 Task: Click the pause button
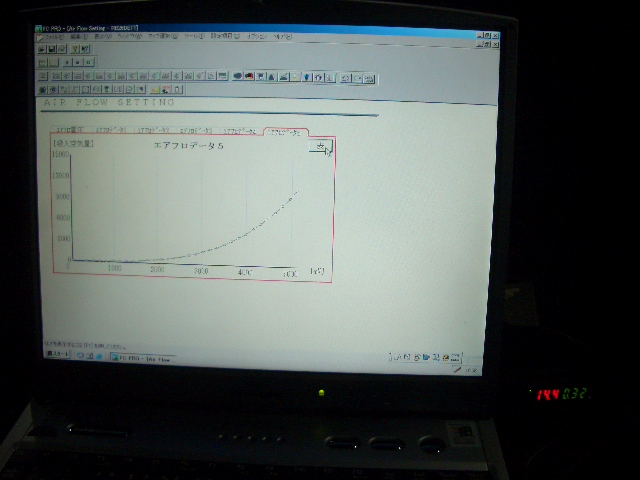[89, 62]
